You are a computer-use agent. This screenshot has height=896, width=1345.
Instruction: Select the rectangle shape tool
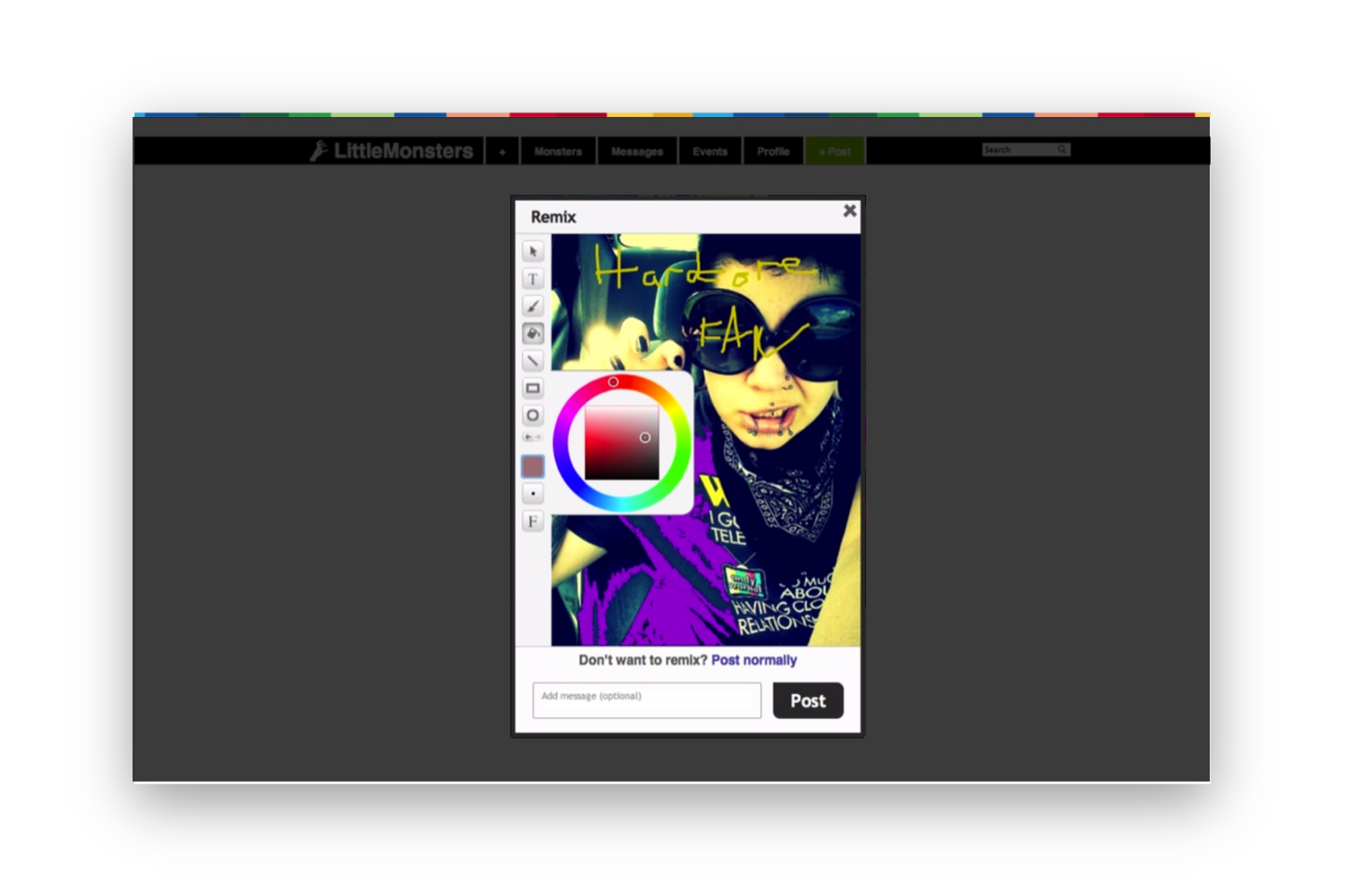click(533, 388)
